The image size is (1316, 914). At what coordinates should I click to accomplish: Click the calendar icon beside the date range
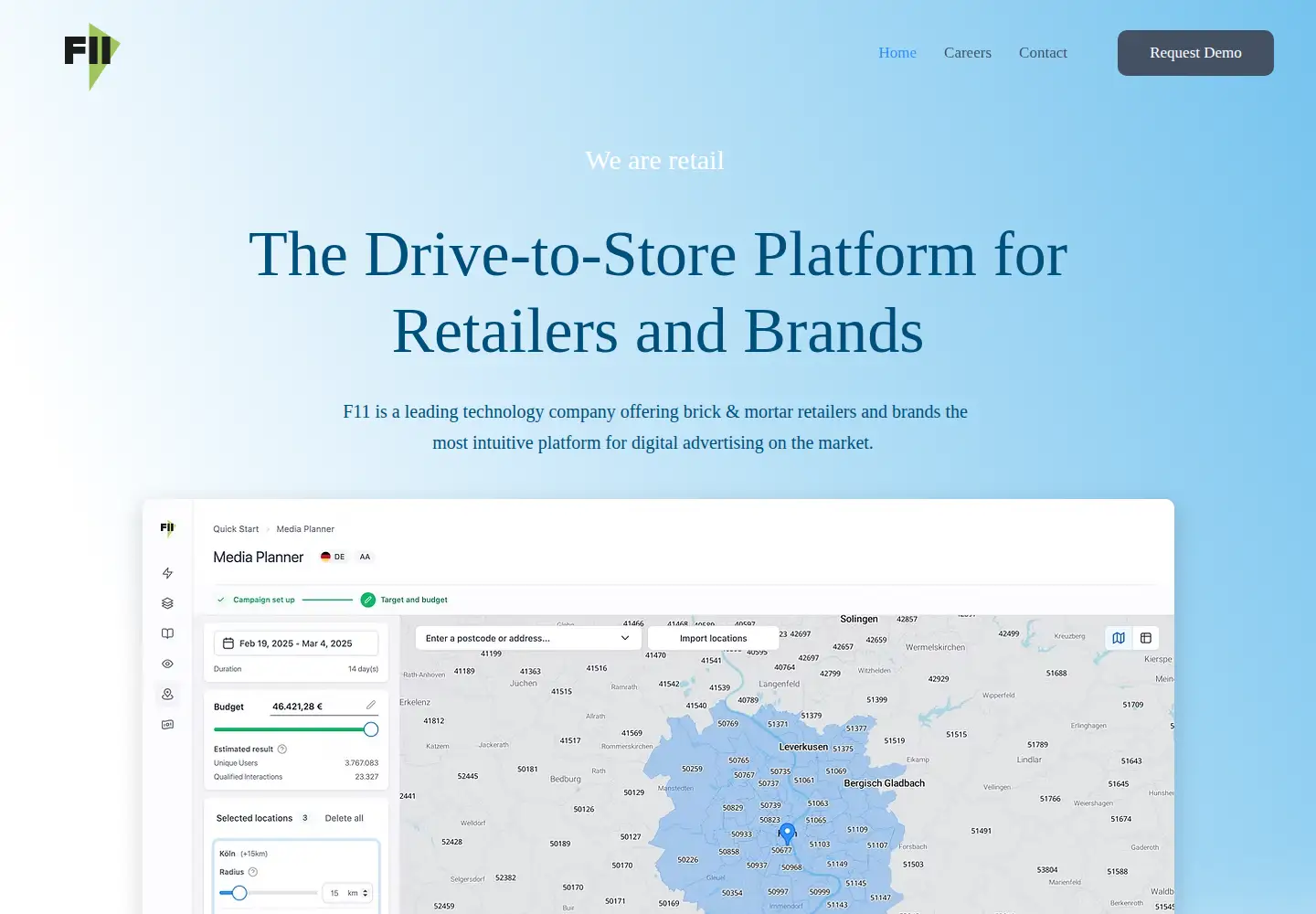click(x=228, y=643)
